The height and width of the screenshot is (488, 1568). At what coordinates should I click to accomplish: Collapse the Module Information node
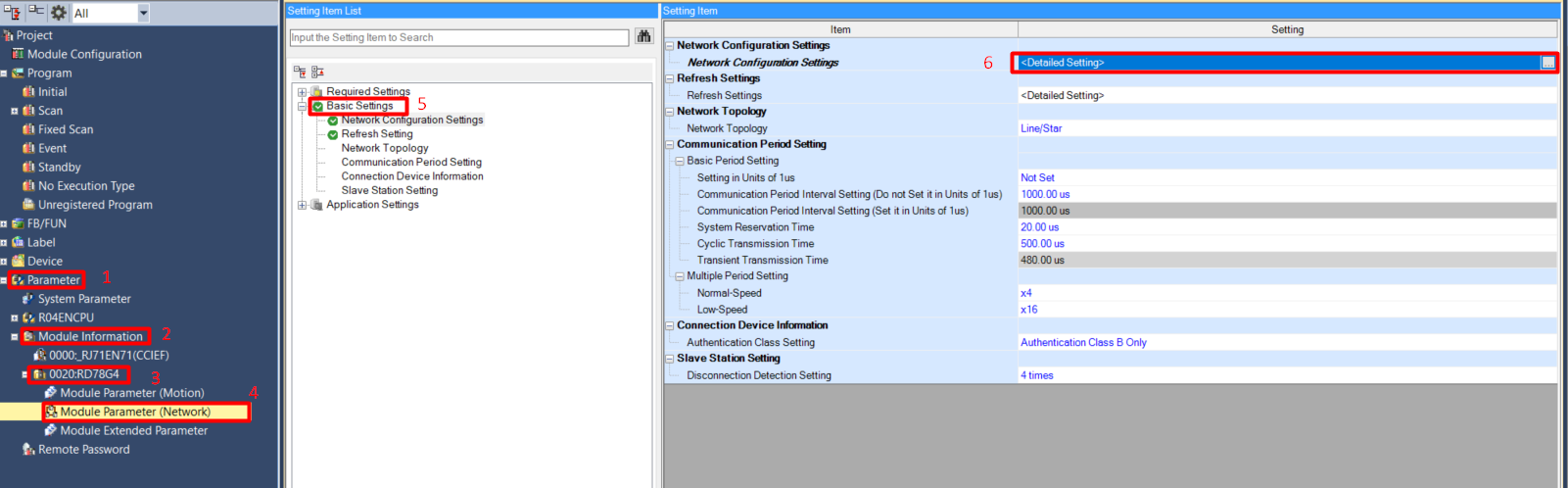14,336
